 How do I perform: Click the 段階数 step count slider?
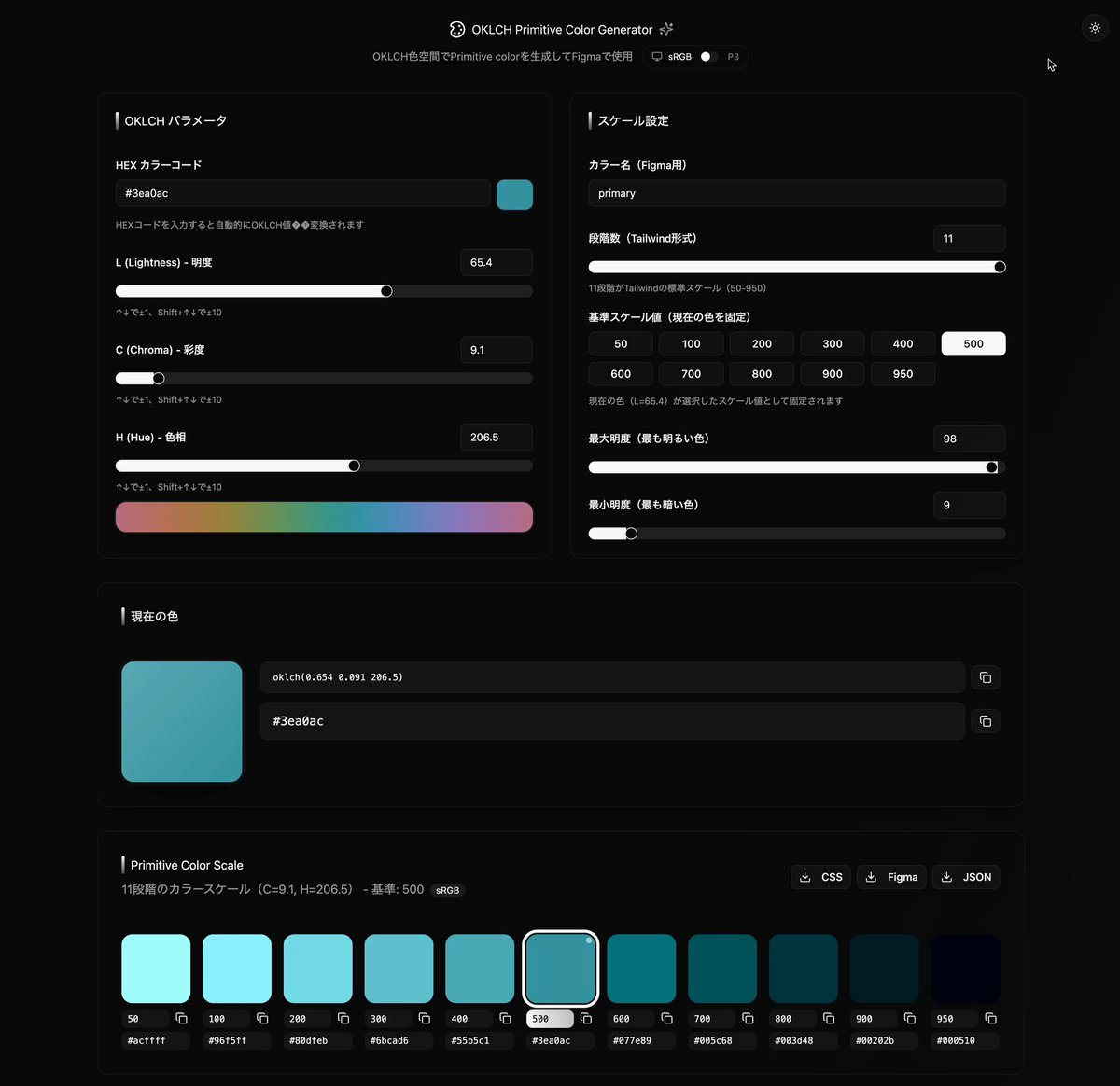(x=797, y=267)
